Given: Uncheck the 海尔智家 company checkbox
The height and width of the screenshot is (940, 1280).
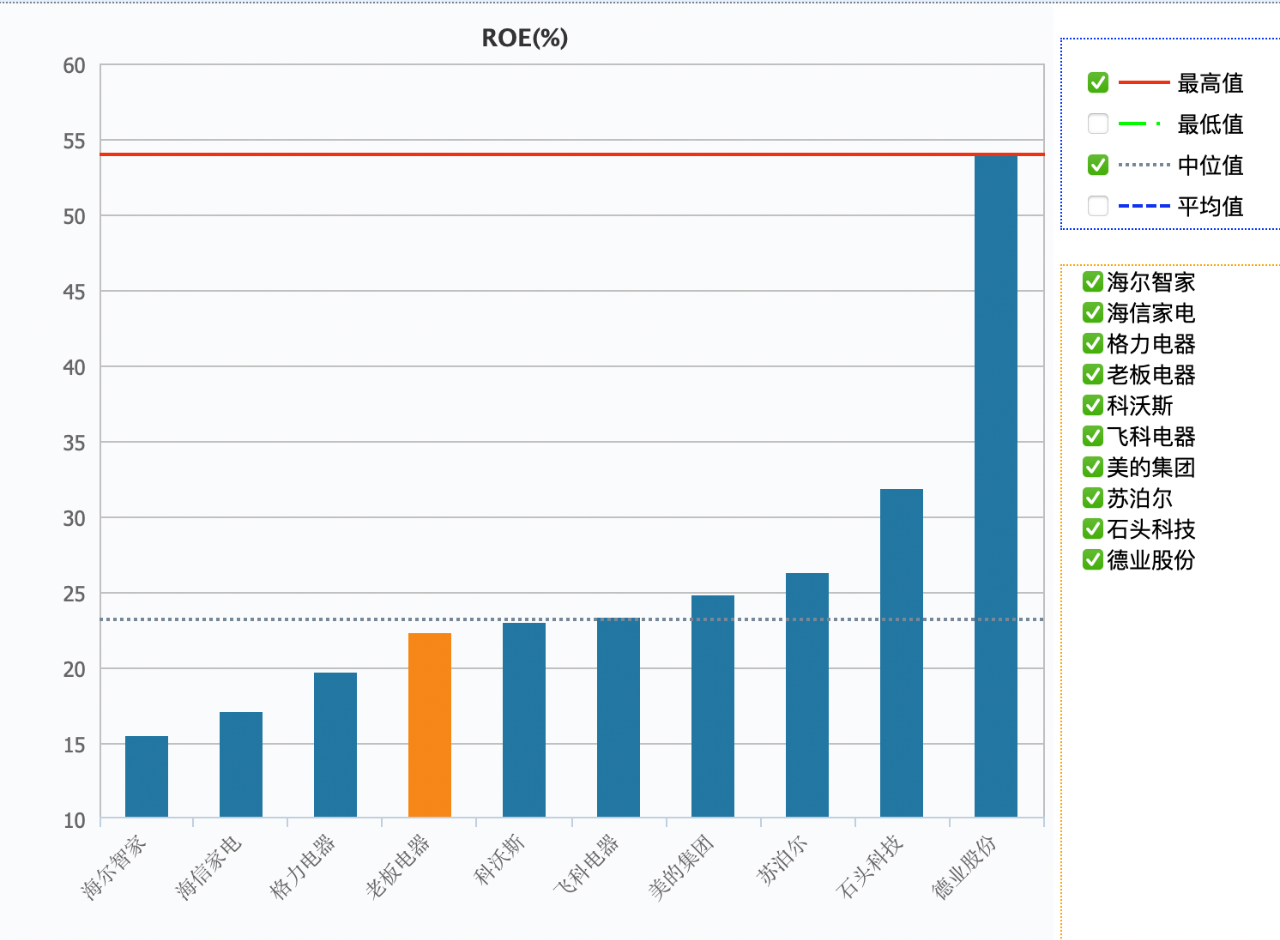Looking at the screenshot, I should click(1093, 282).
